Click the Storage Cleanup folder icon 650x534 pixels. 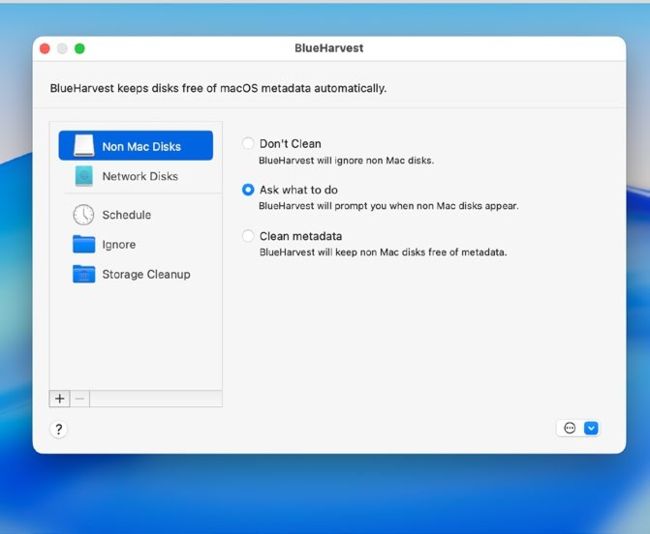coord(84,274)
